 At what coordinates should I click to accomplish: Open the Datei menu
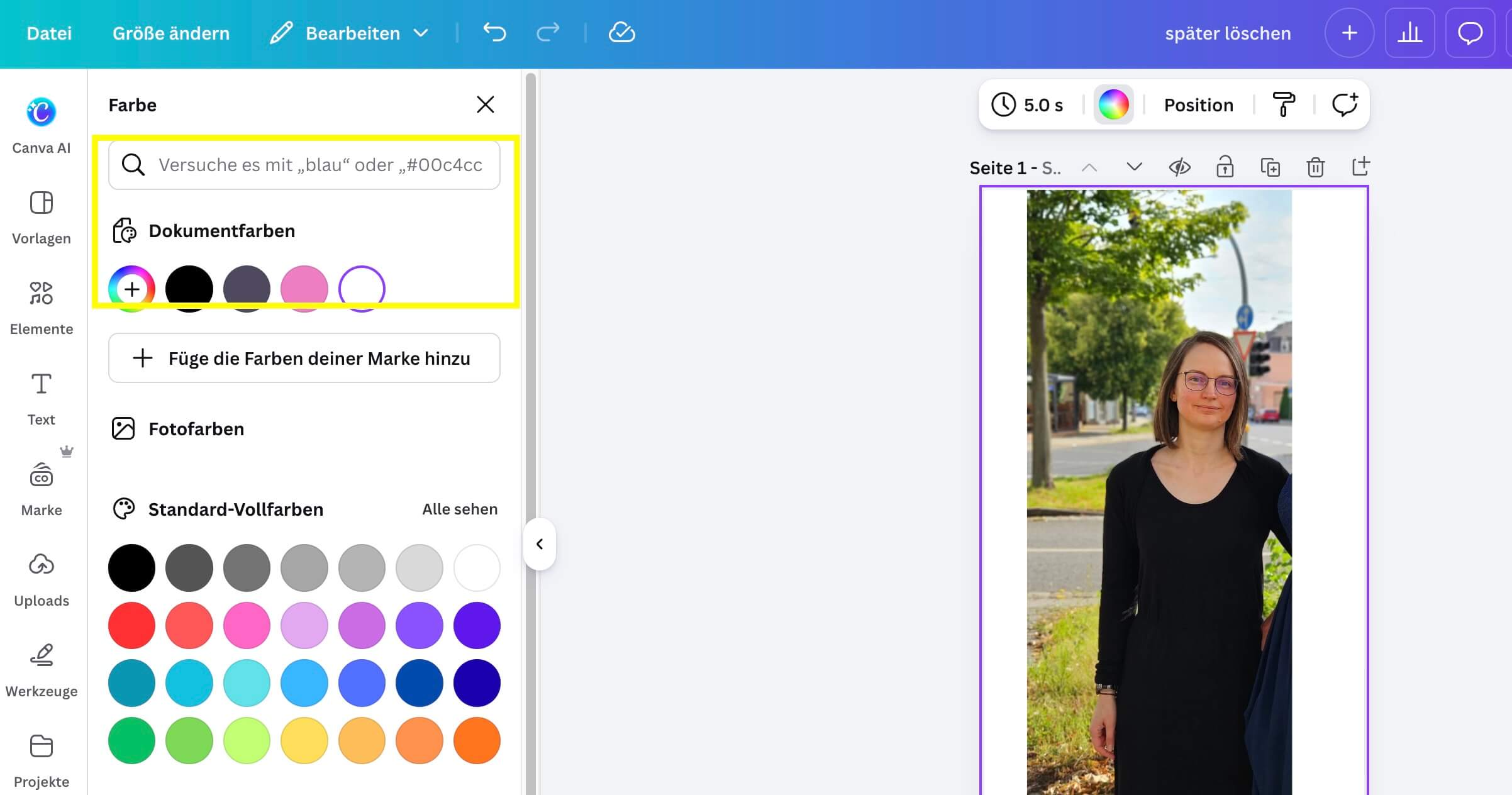pos(49,33)
